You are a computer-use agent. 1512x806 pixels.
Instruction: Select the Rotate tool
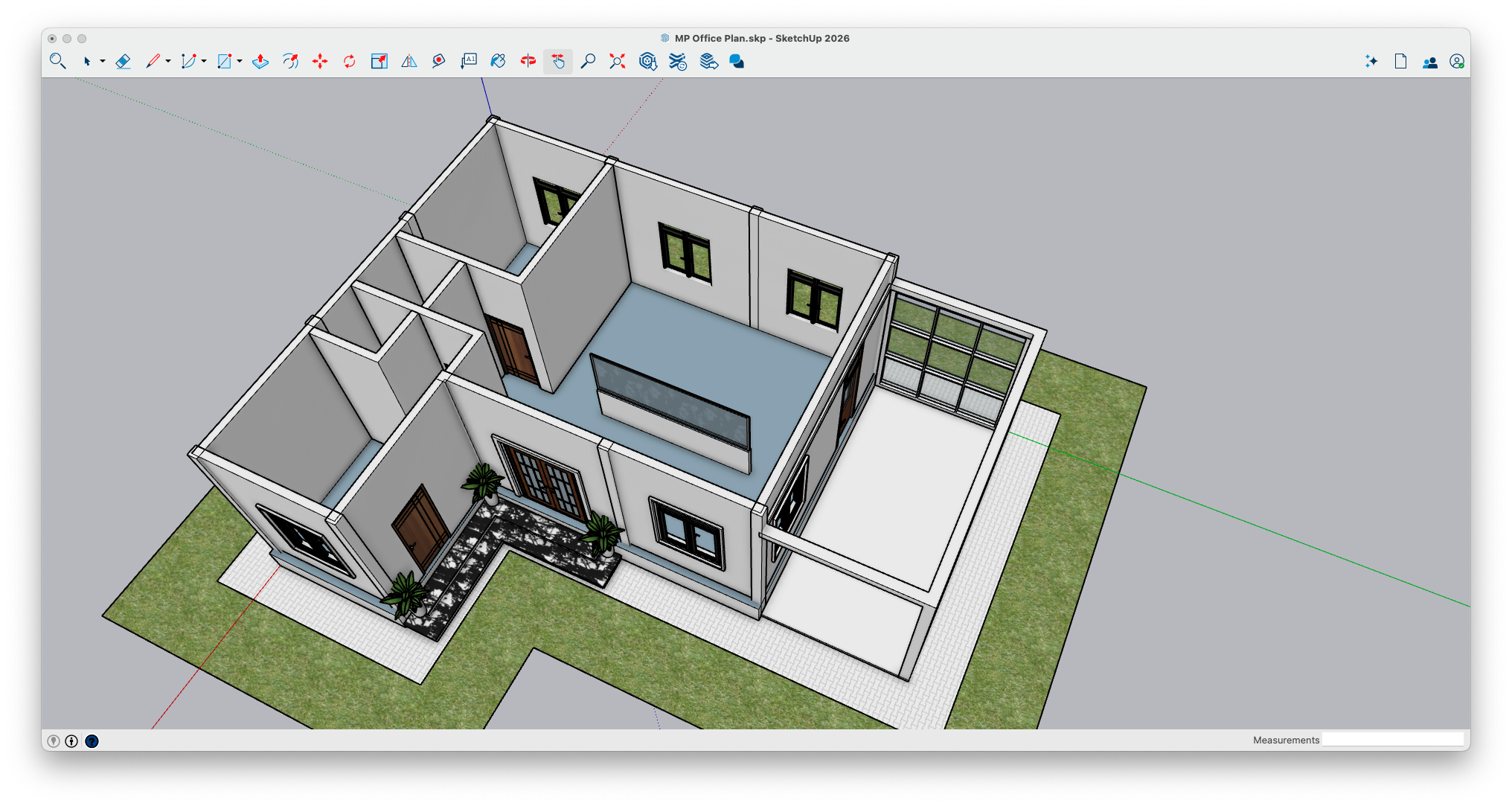(349, 61)
